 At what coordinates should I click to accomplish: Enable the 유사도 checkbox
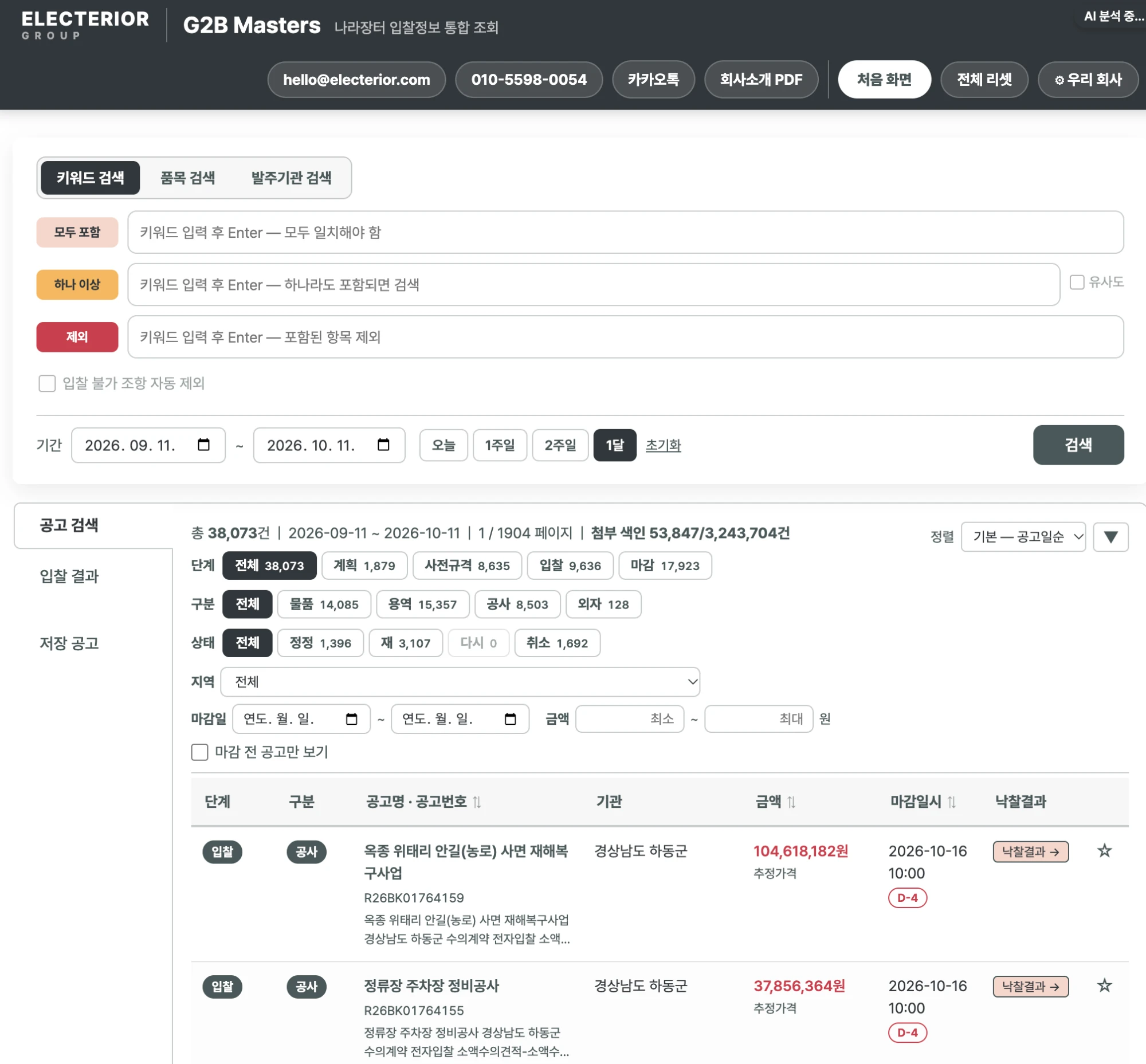(x=1076, y=282)
